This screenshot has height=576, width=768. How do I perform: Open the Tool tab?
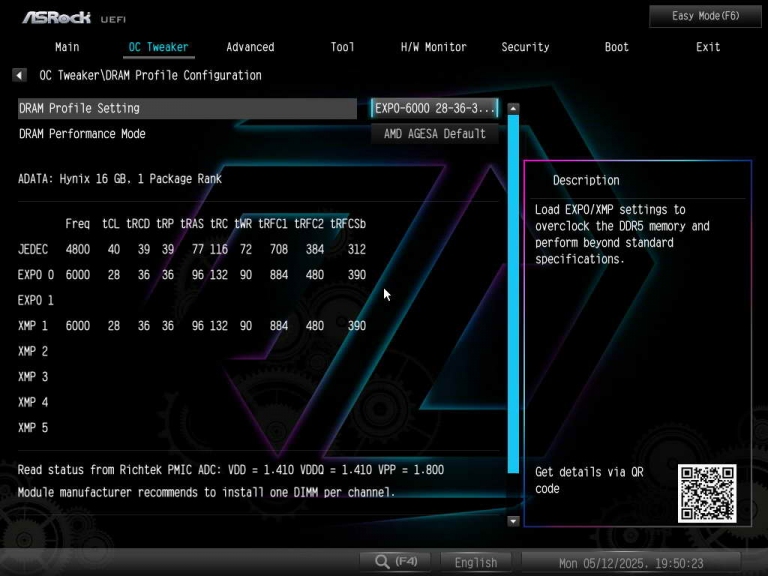pos(342,47)
